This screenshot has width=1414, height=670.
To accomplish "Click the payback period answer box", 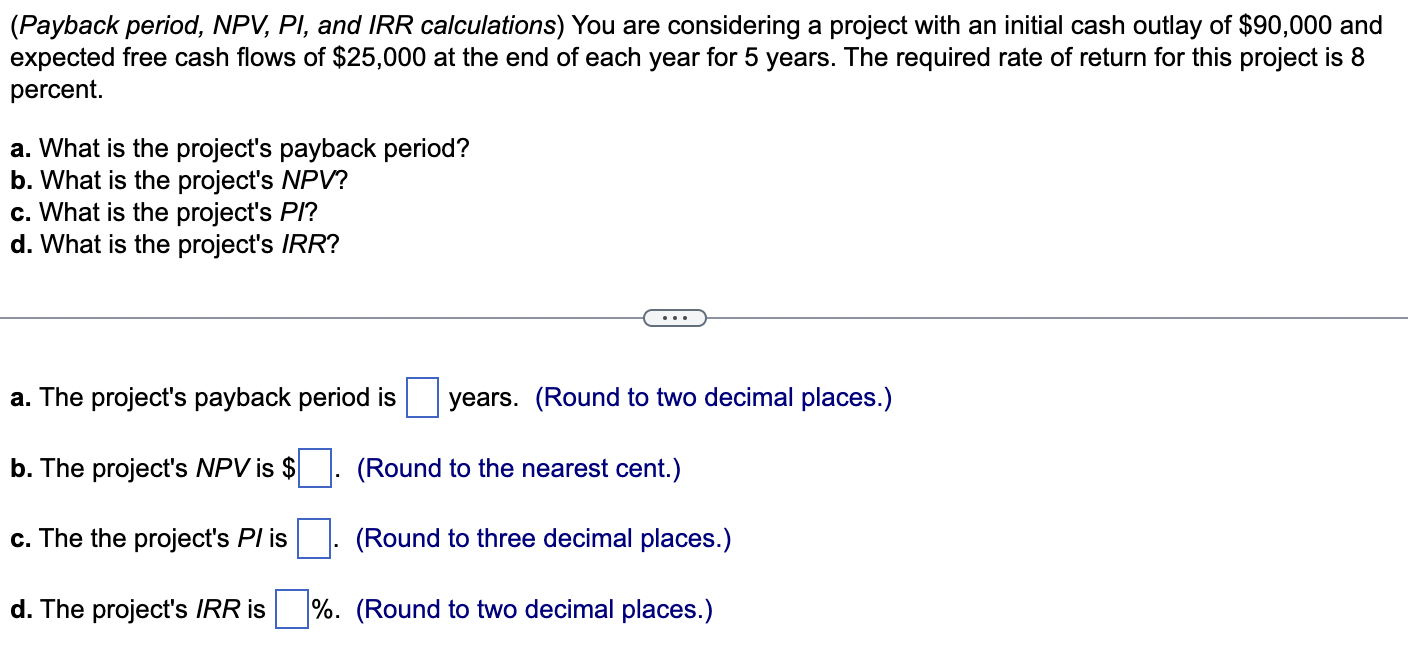I will [423, 398].
